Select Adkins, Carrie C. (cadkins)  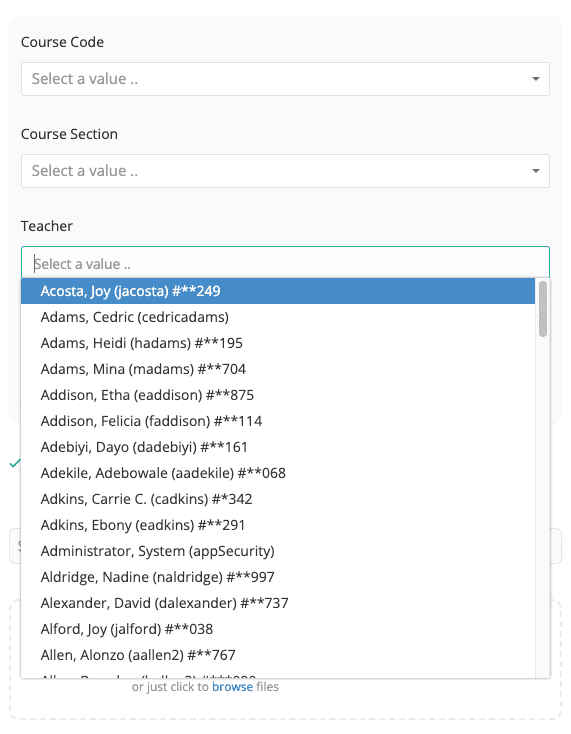click(x=278, y=499)
